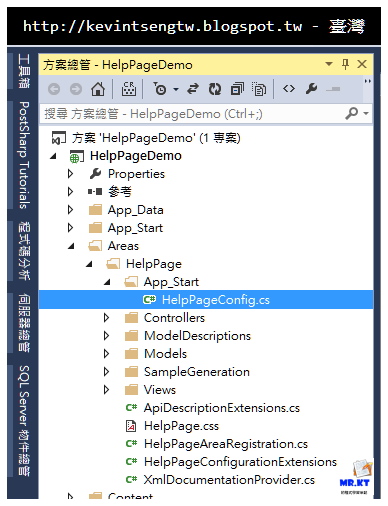The height and width of the screenshot is (506, 388).
Task: Expand the Models folder
Action: click(x=106, y=354)
